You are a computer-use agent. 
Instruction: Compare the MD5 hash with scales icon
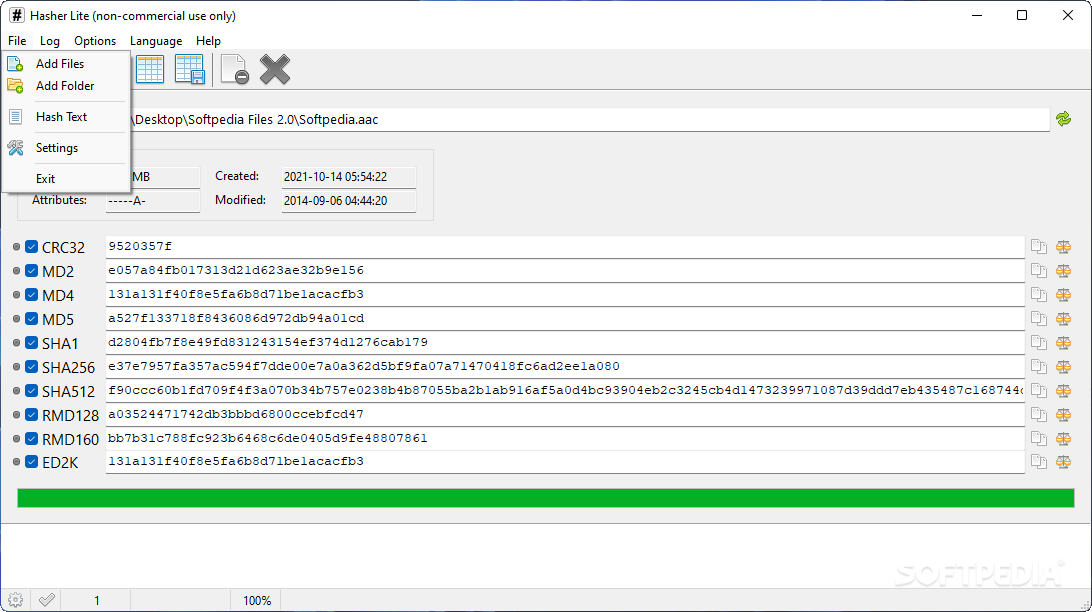(x=1063, y=319)
